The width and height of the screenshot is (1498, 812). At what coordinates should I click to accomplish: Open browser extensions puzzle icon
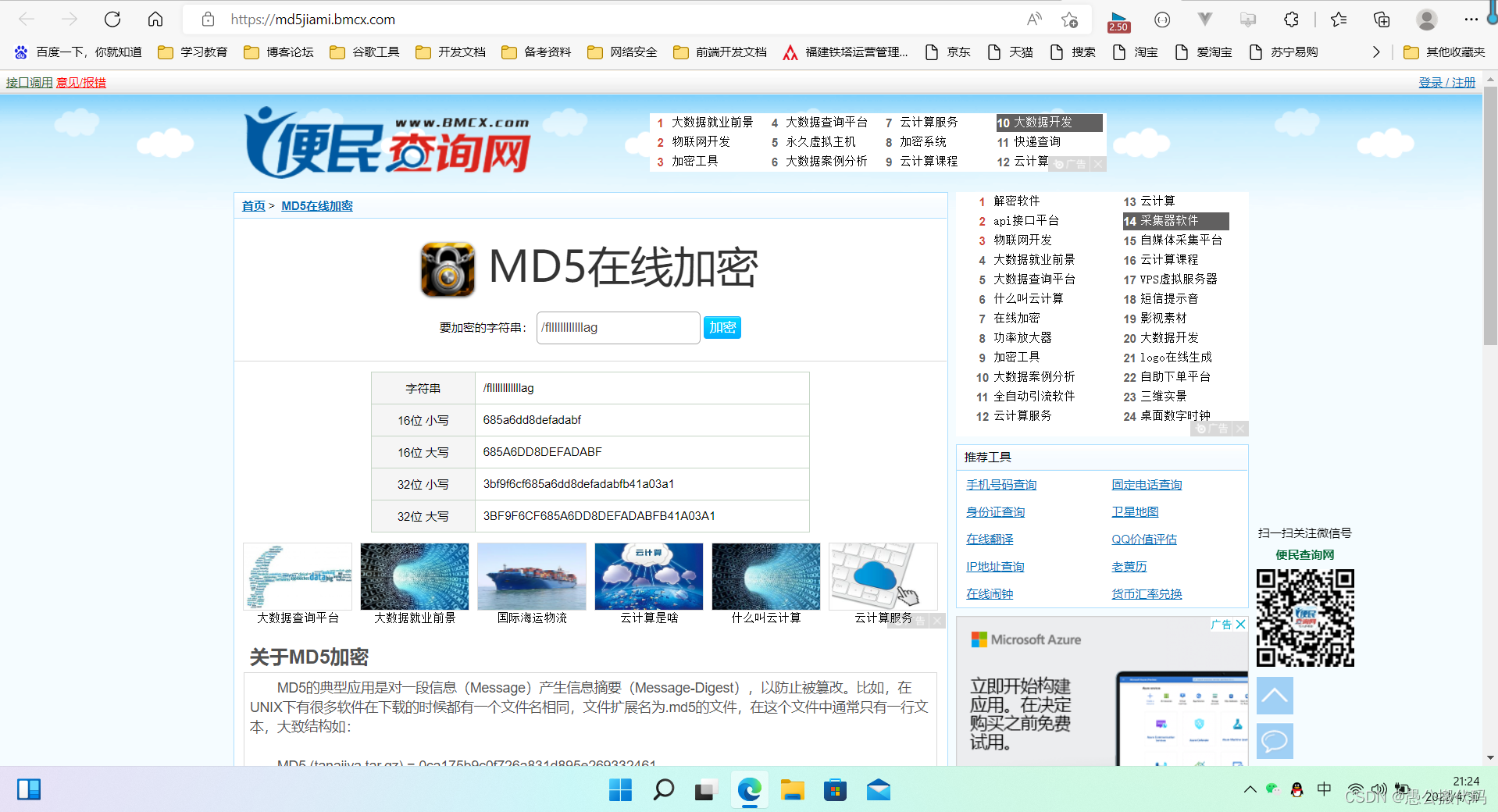1291,20
